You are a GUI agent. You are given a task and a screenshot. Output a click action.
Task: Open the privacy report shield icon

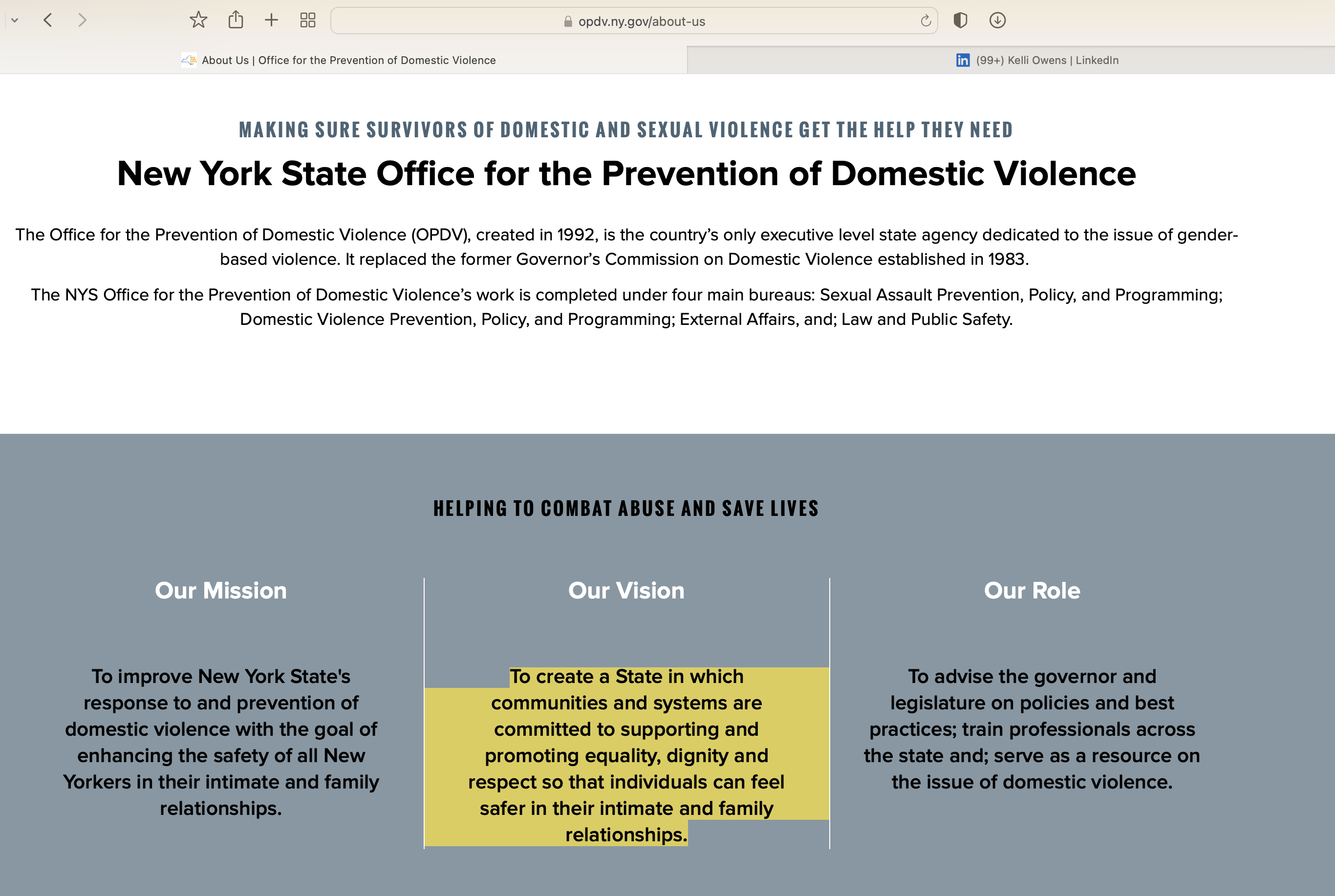(x=960, y=21)
